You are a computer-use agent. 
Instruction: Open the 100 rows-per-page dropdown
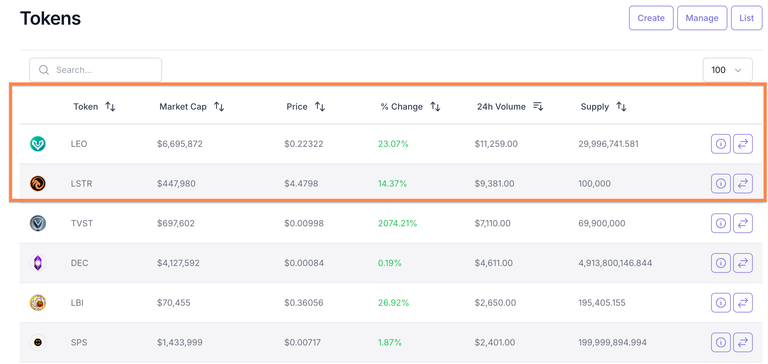[x=727, y=70]
